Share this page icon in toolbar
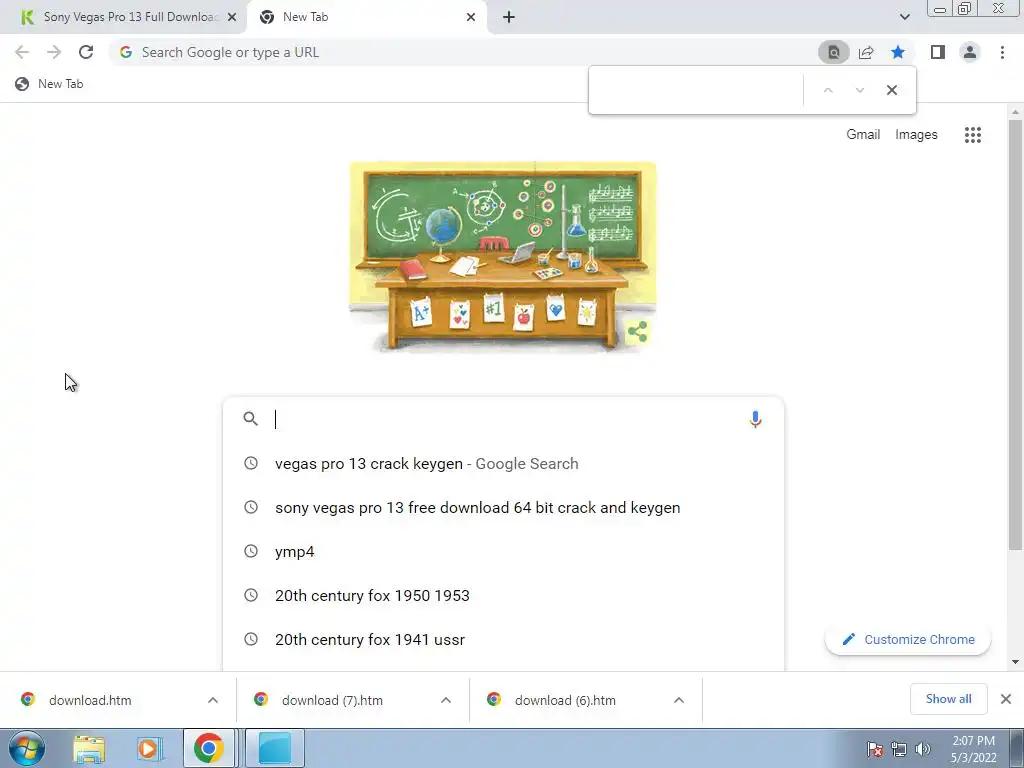Viewport: 1024px width, 768px height. [x=866, y=52]
